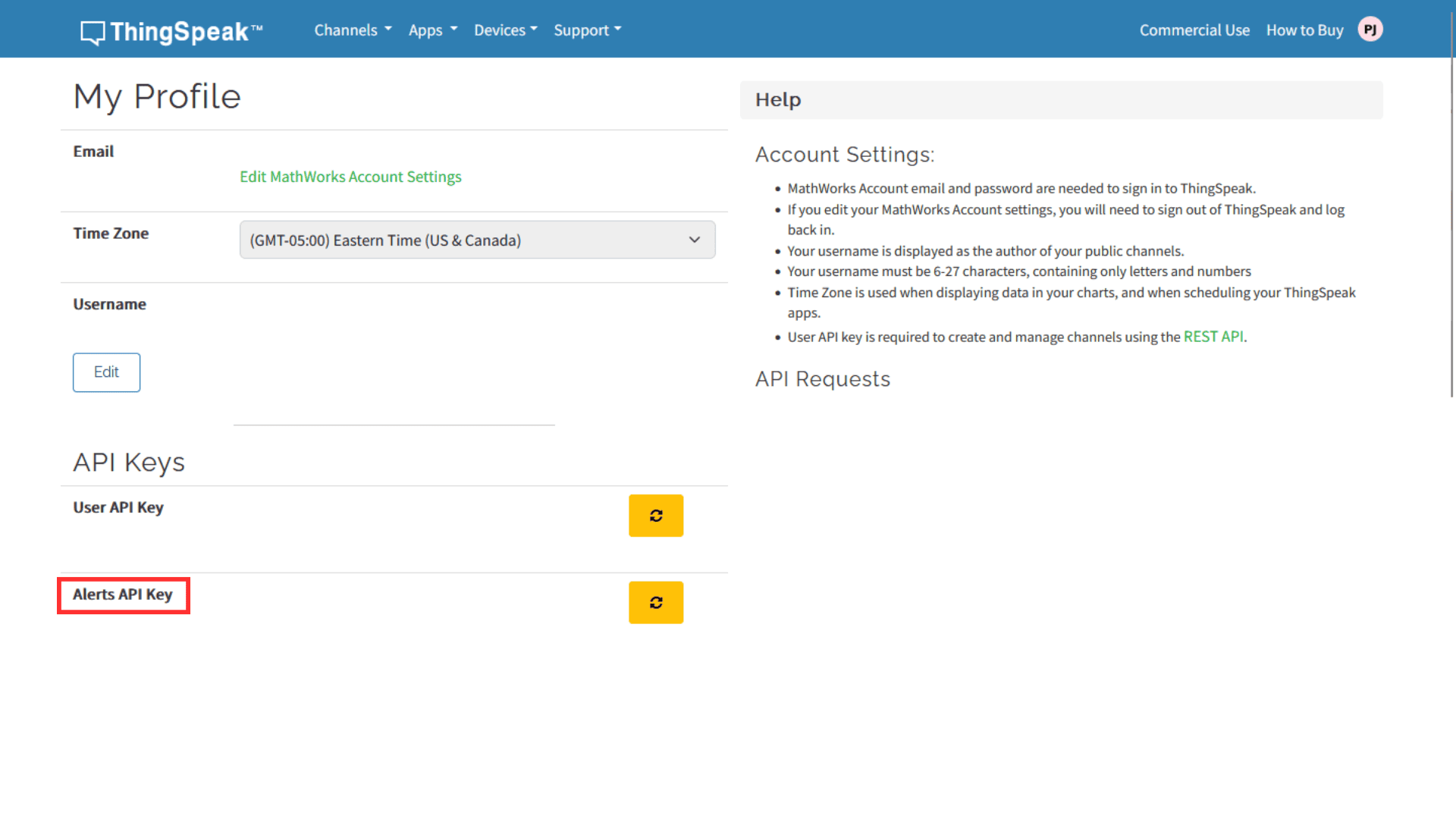The width and height of the screenshot is (1456, 819).
Task: Regenerate the Alerts API Key
Action: tap(656, 603)
